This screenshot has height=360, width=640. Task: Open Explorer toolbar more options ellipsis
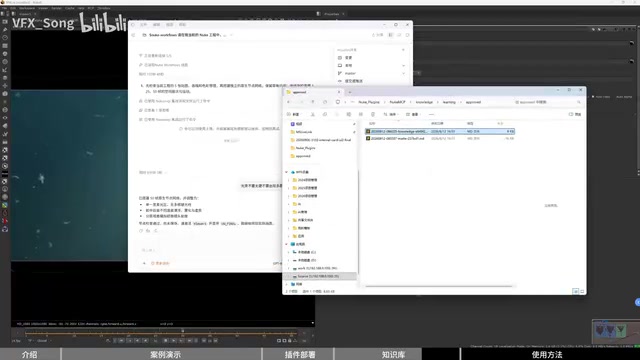[x=431, y=114]
